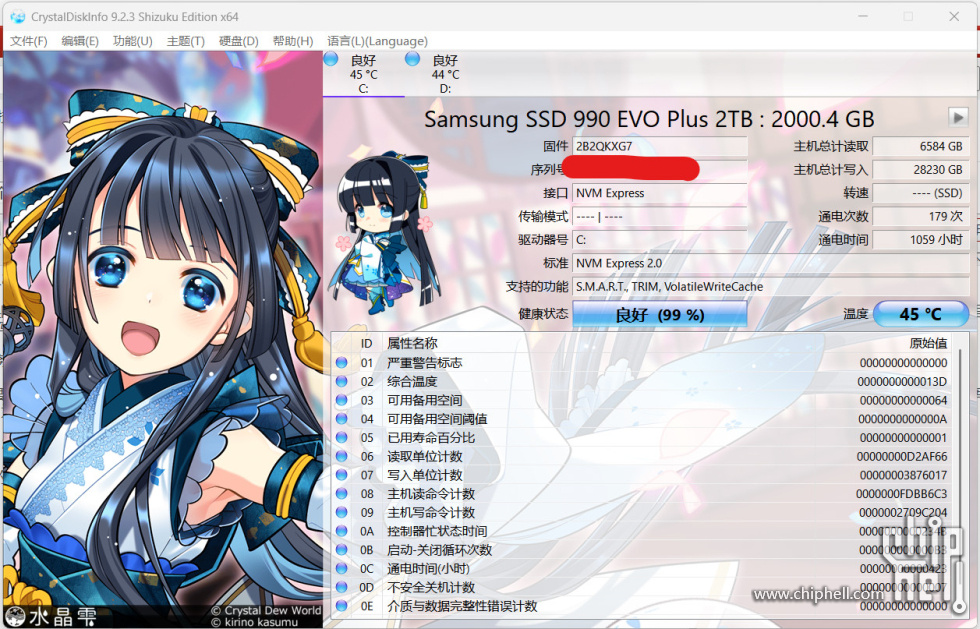The height and width of the screenshot is (629, 980).
Task: Select the 主机写命令计数 attribute row
Action: pyautogui.click(x=642, y=513)
